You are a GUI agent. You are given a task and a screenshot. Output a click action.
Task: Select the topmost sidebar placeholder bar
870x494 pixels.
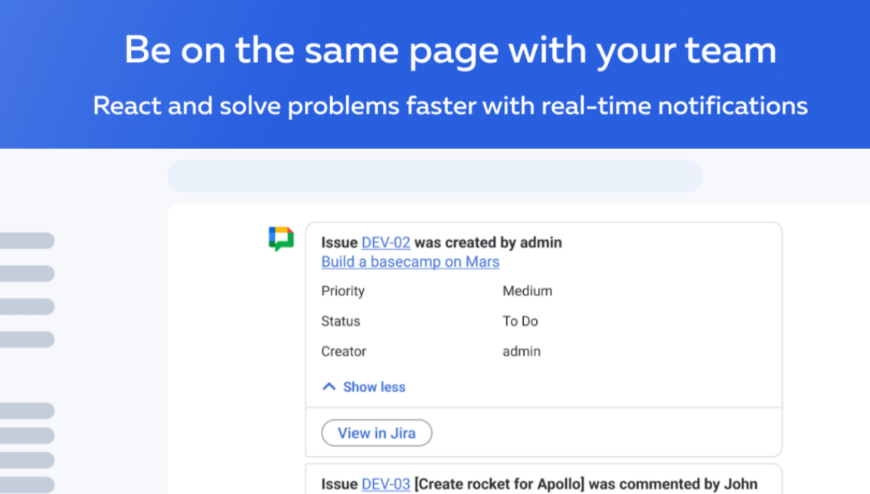(27, 240)
